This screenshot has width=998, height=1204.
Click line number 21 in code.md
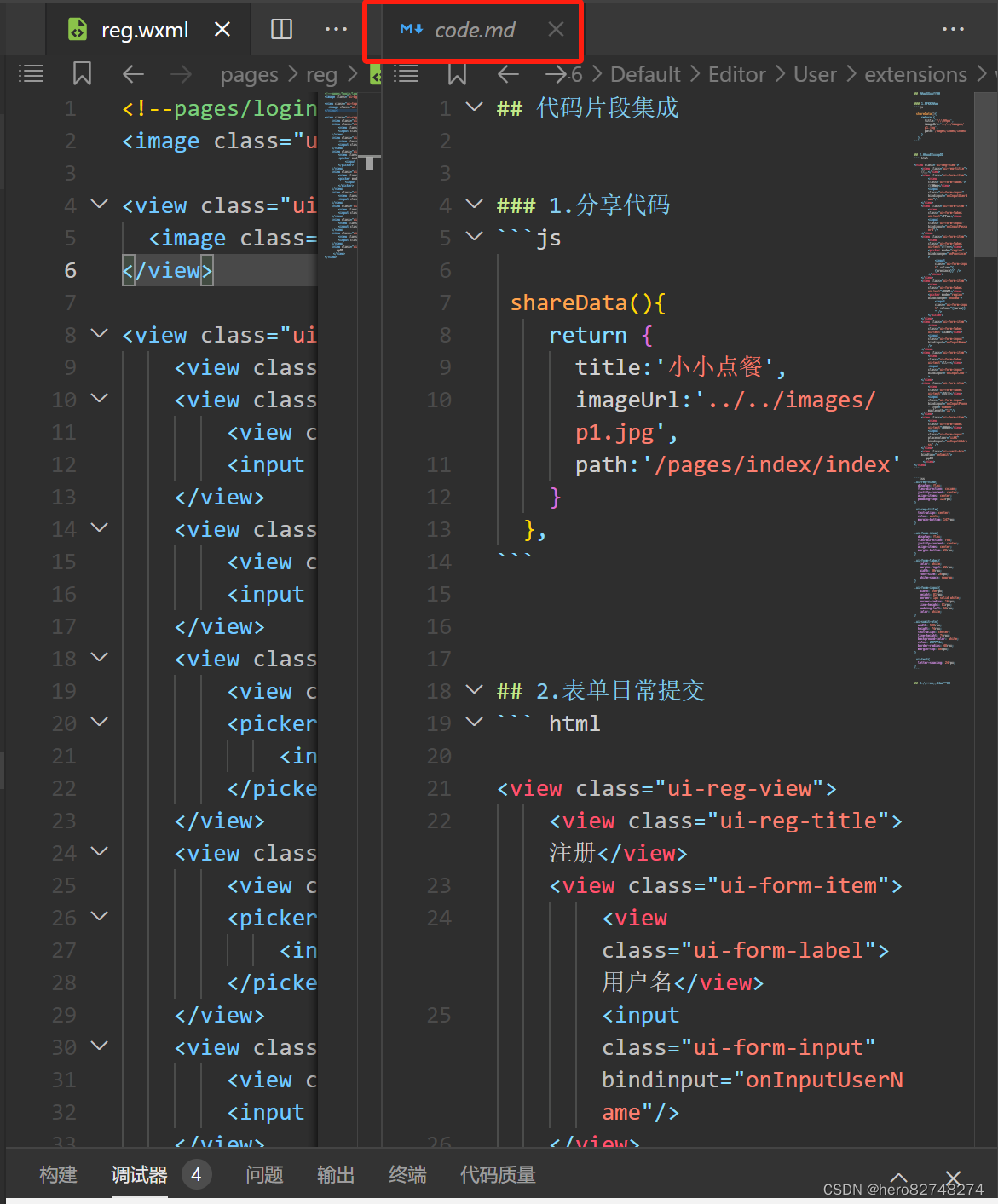[x=439, y=788]
